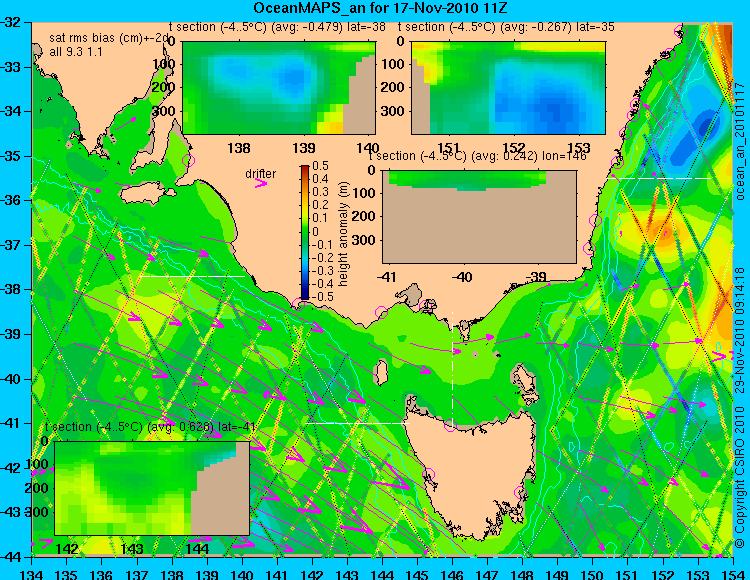This screenshot has height=580, width=750.
Task: Click the height anomaly color bar
Action: pos(305,232)
